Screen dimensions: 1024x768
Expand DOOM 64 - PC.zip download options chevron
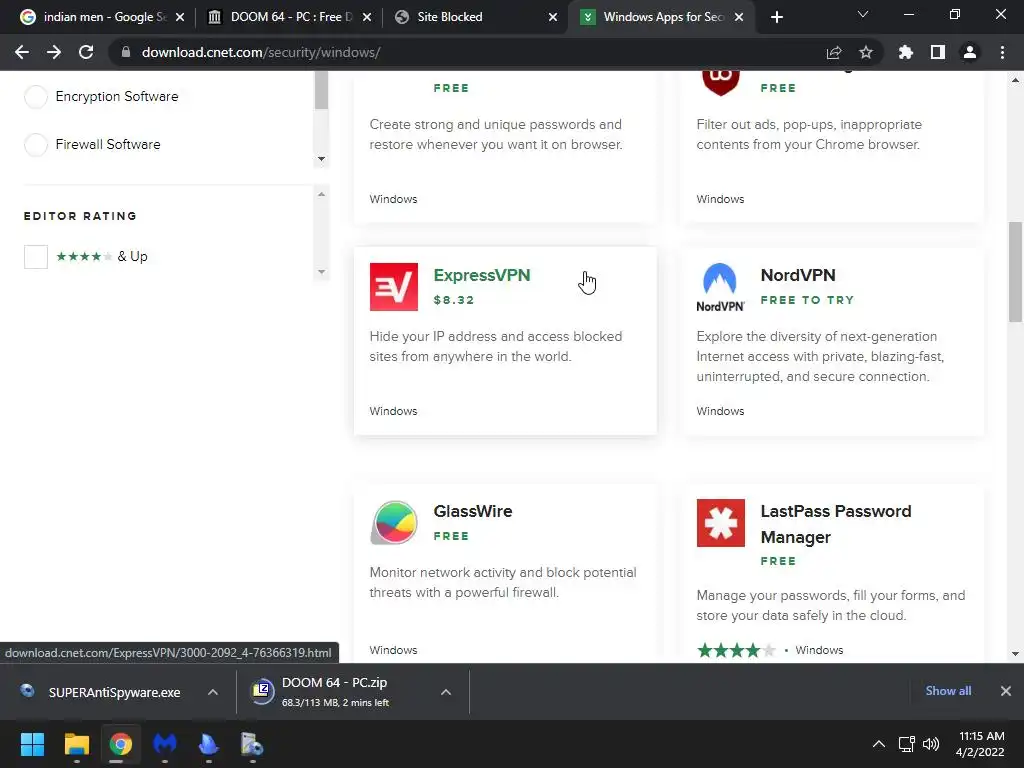[446, 692]
